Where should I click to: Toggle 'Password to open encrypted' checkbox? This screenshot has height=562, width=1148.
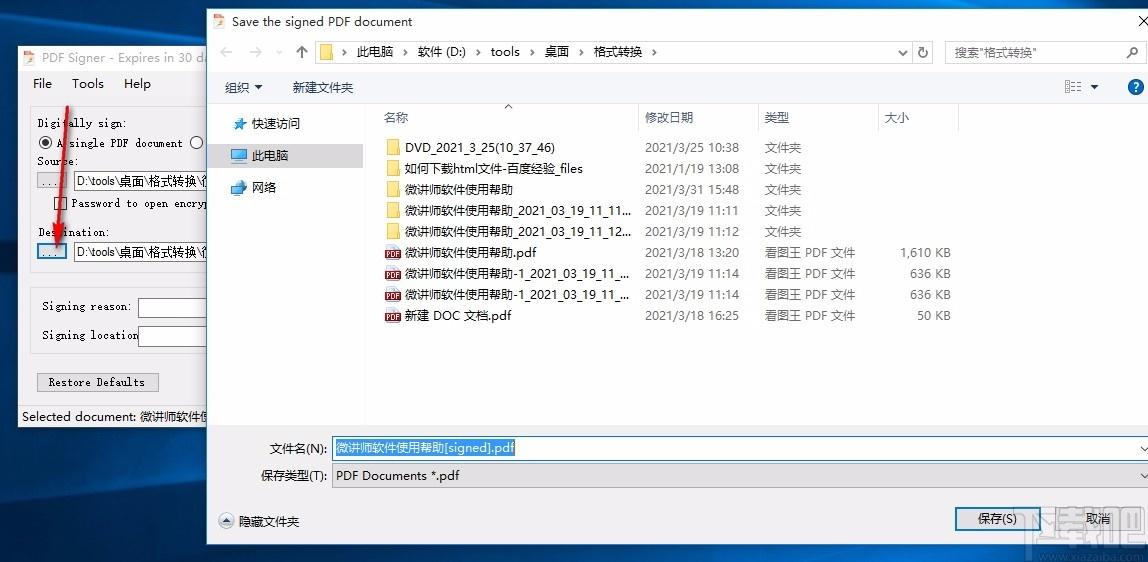click(x=60, y=203)
